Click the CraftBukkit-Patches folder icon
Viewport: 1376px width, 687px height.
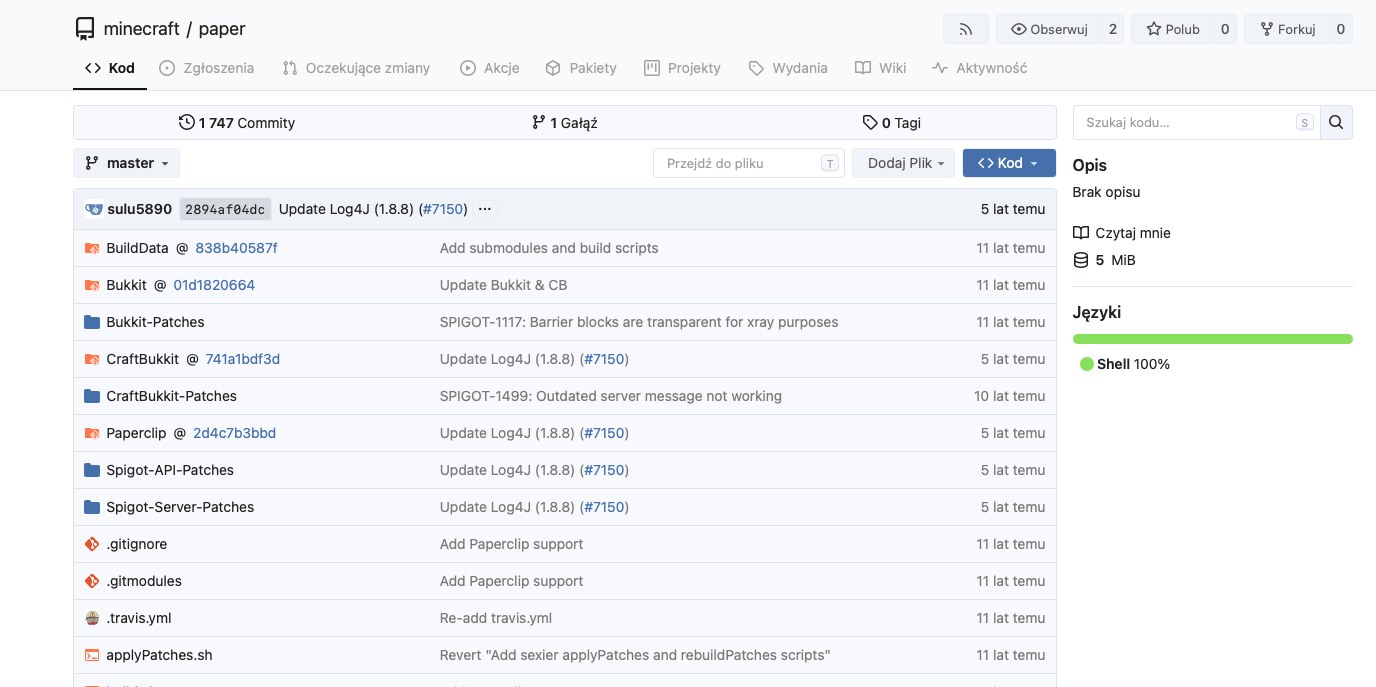pos(92,396)
